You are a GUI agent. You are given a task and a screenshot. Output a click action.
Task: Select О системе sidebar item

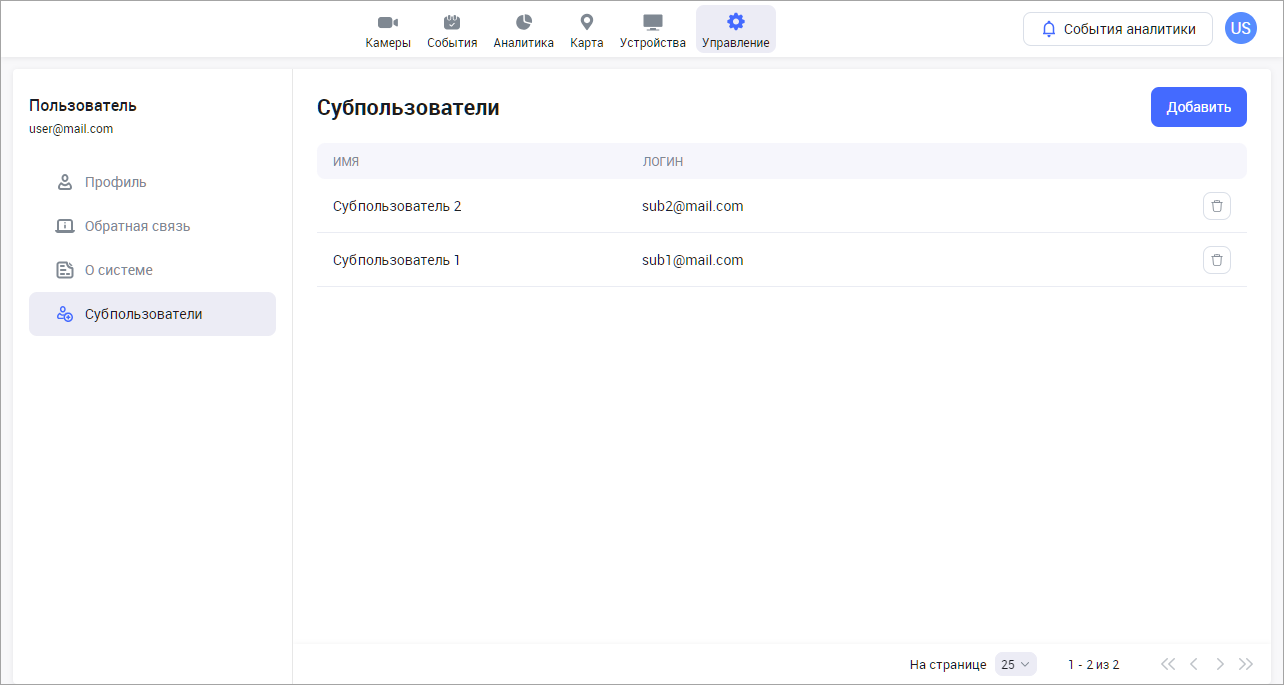point(118,270)
